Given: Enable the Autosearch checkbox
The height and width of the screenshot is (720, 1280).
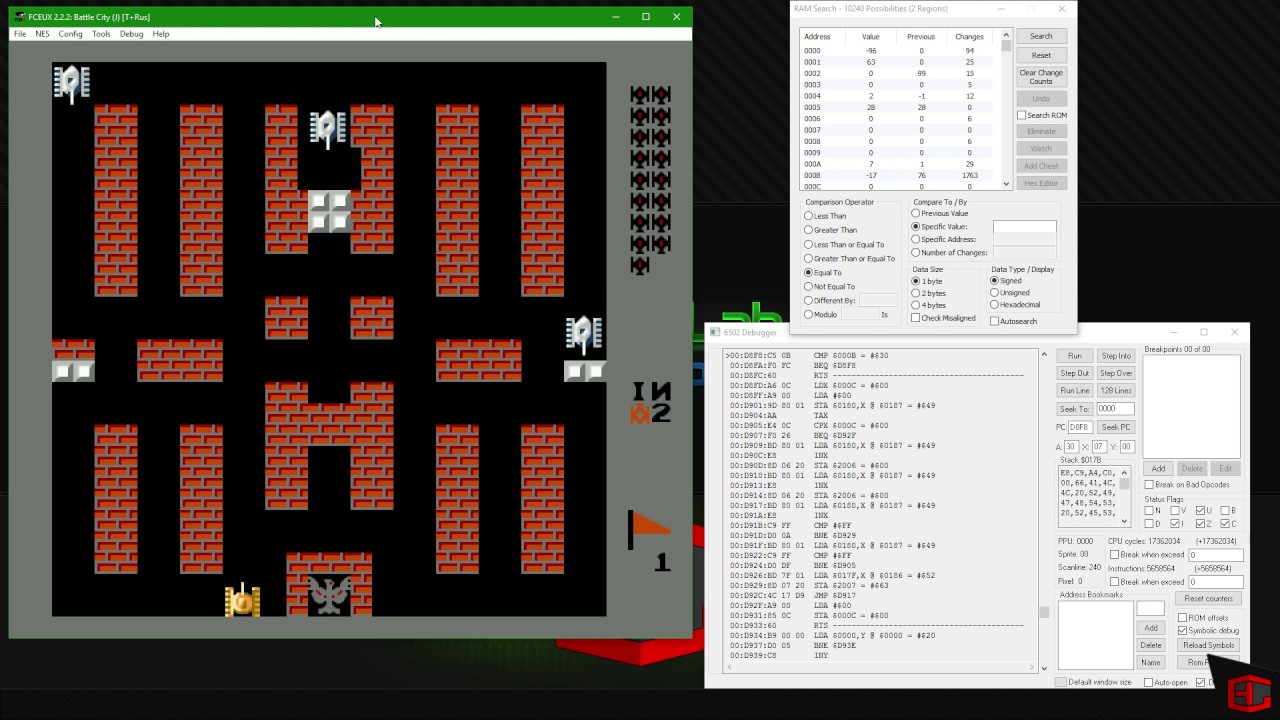Looking at the screenshot, I should pyautogui.click(x=994, y=321).
